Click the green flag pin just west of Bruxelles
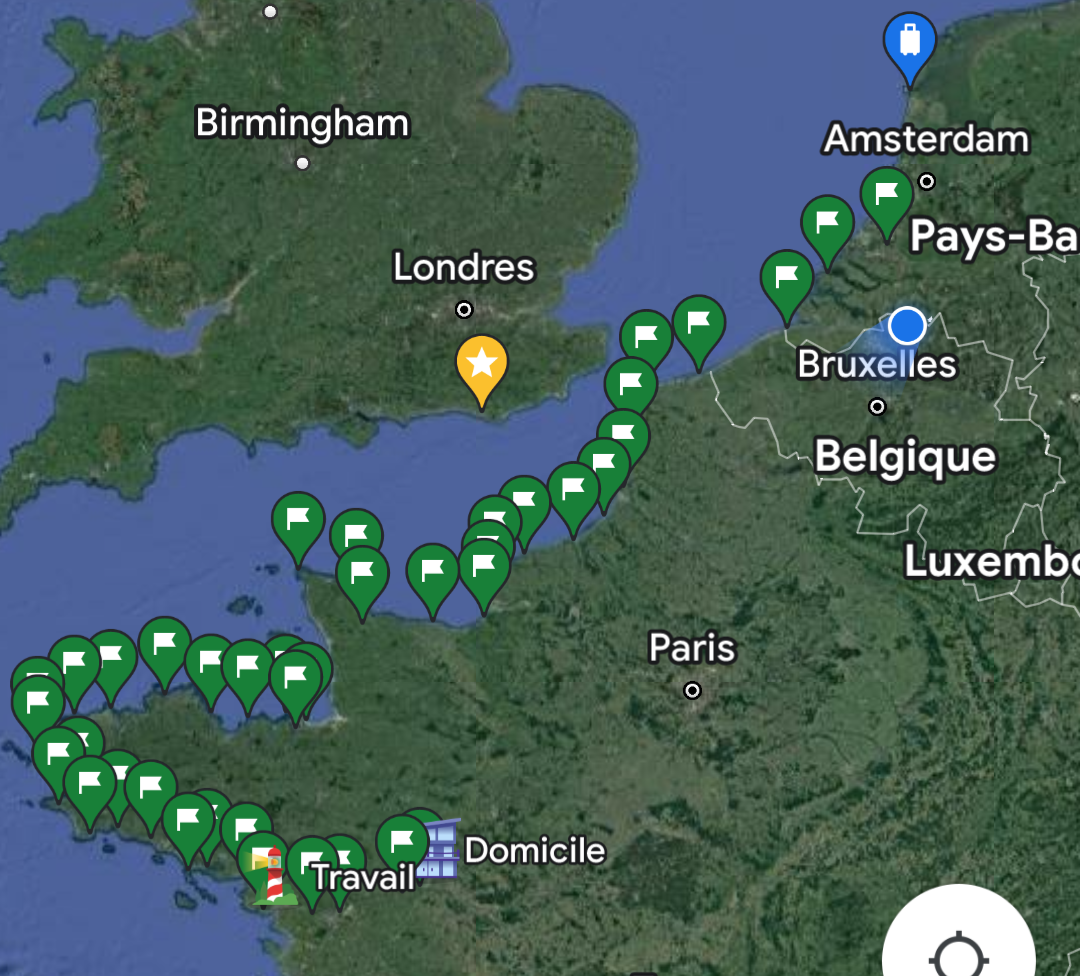The image size is (1080, 976). pyautogui.click(x=787, y=284)
